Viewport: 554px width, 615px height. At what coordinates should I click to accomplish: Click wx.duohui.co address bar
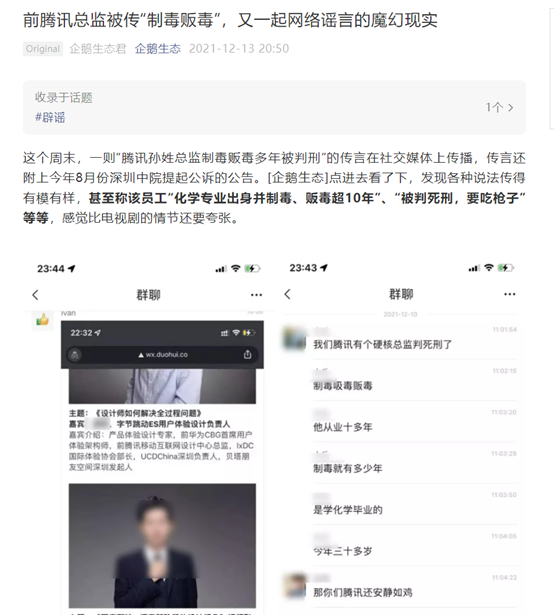pyautogui.click(x=162, y=355)
